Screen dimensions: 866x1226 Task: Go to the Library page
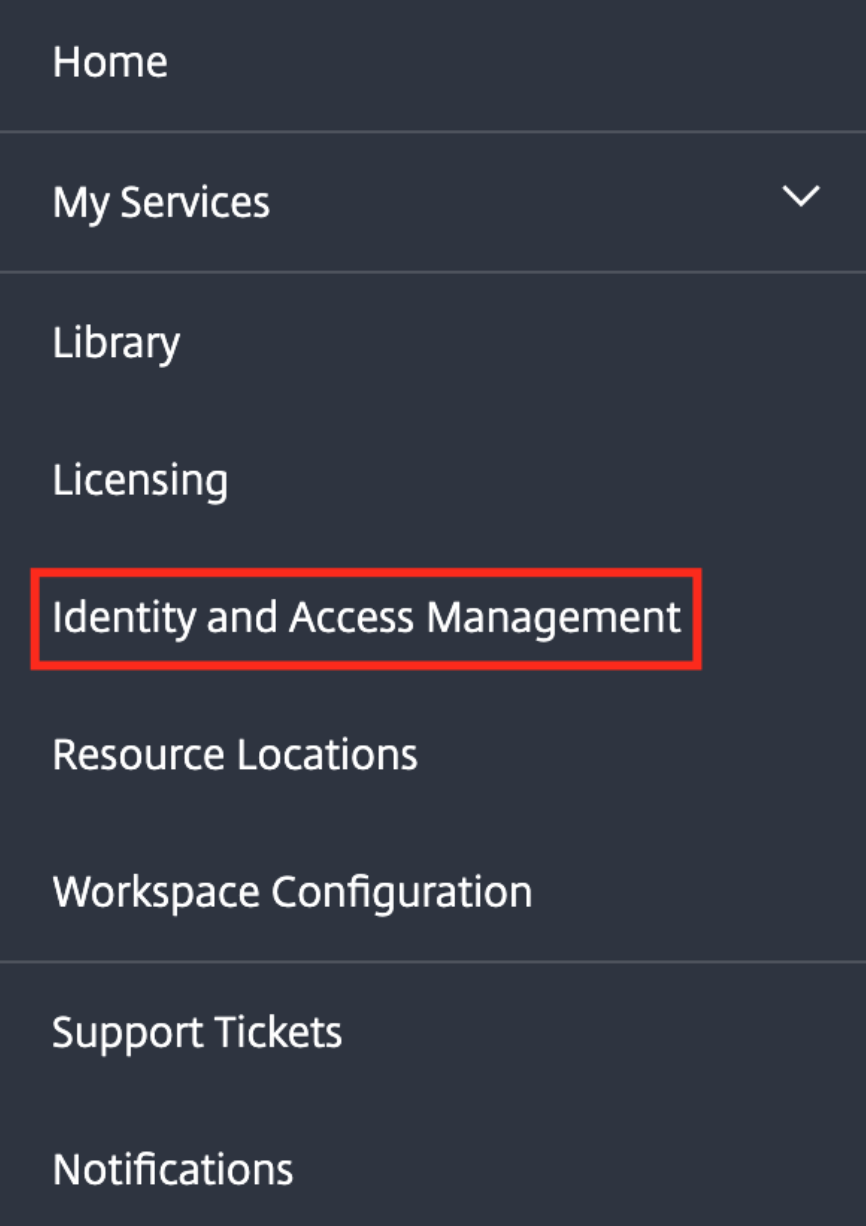[x=116, y=343]
